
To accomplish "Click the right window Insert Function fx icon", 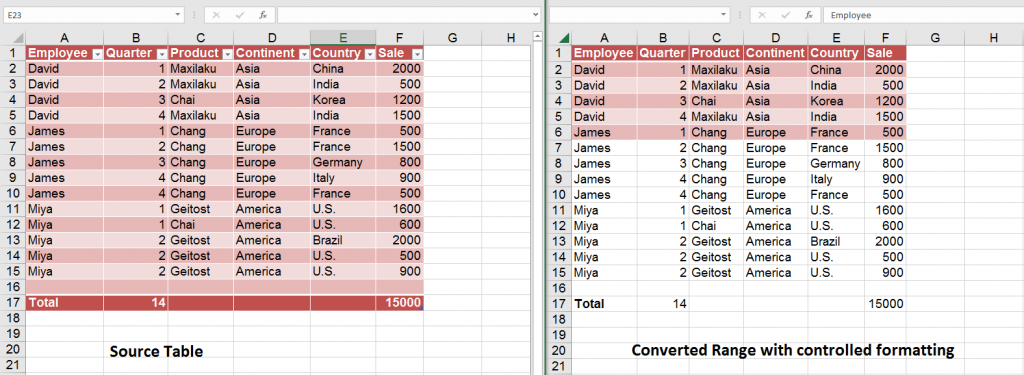I will pyautogui.click(x=809, y=14).
